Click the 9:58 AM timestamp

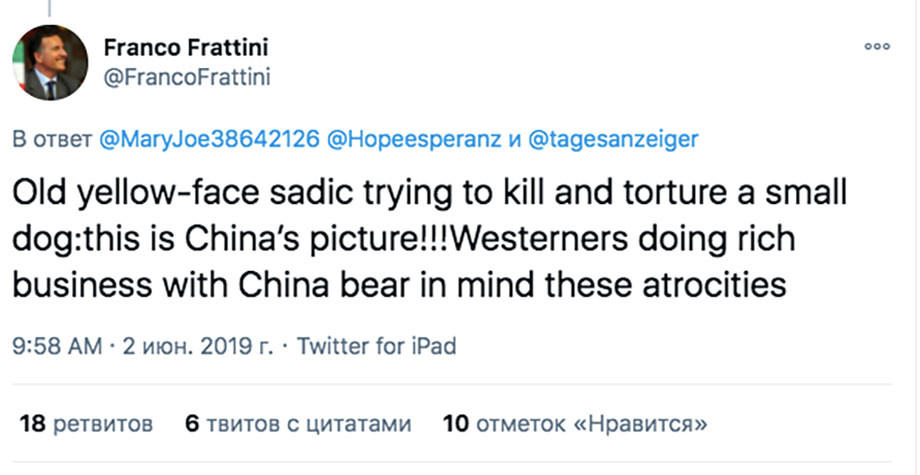[58, 346]
